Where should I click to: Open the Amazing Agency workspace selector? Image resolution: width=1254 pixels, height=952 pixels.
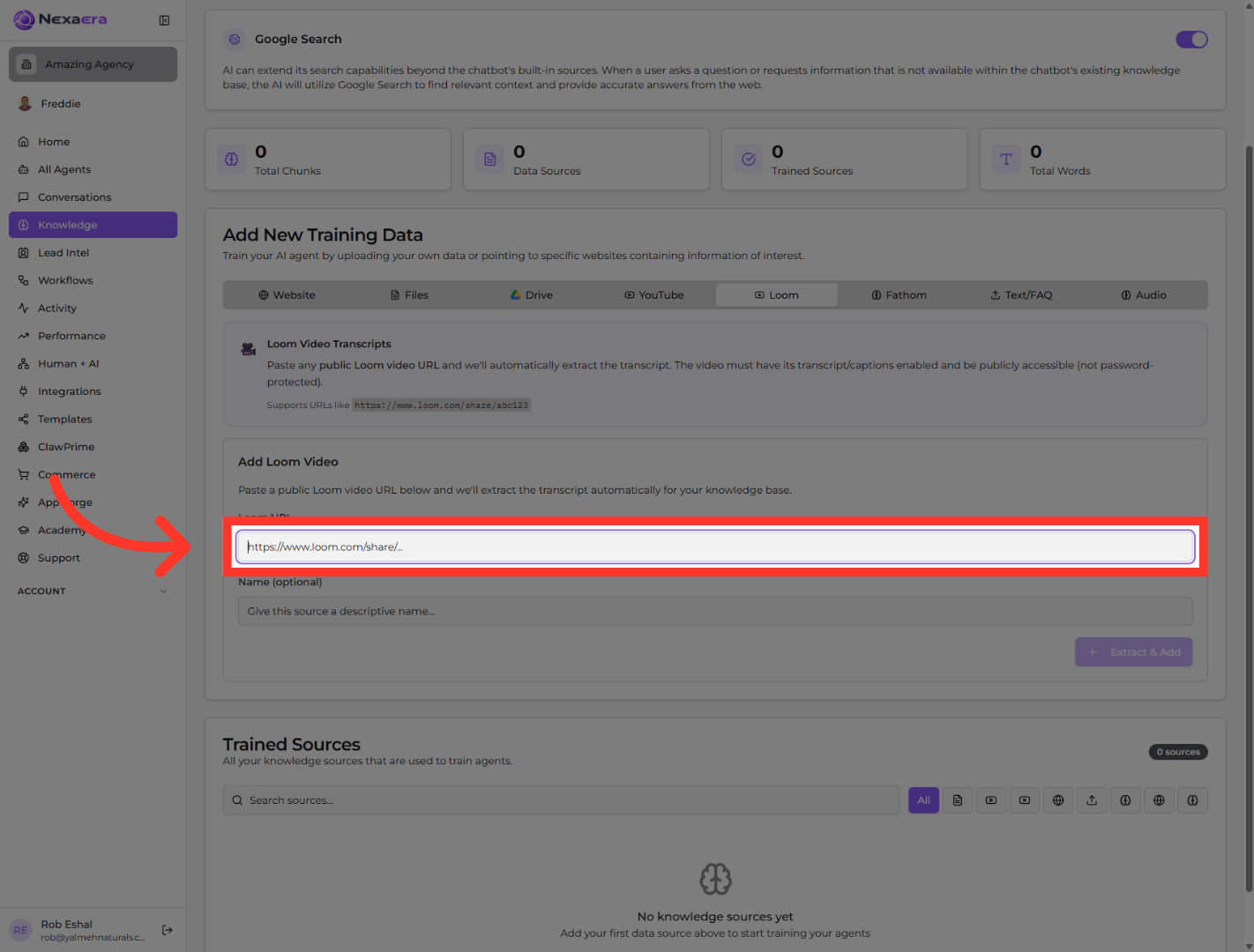click(93, 64)
